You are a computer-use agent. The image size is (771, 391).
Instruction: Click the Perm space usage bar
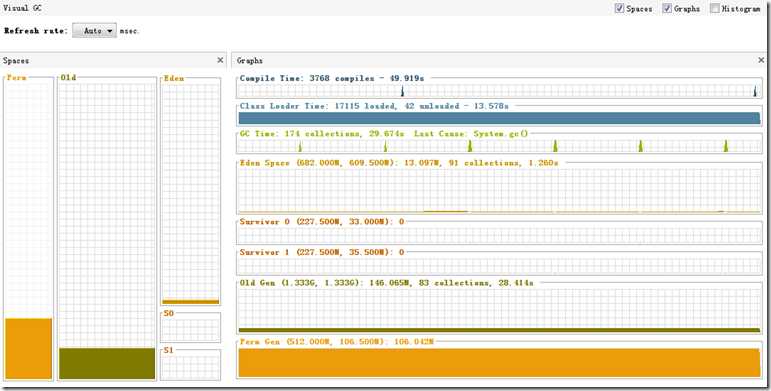(29, 349)
